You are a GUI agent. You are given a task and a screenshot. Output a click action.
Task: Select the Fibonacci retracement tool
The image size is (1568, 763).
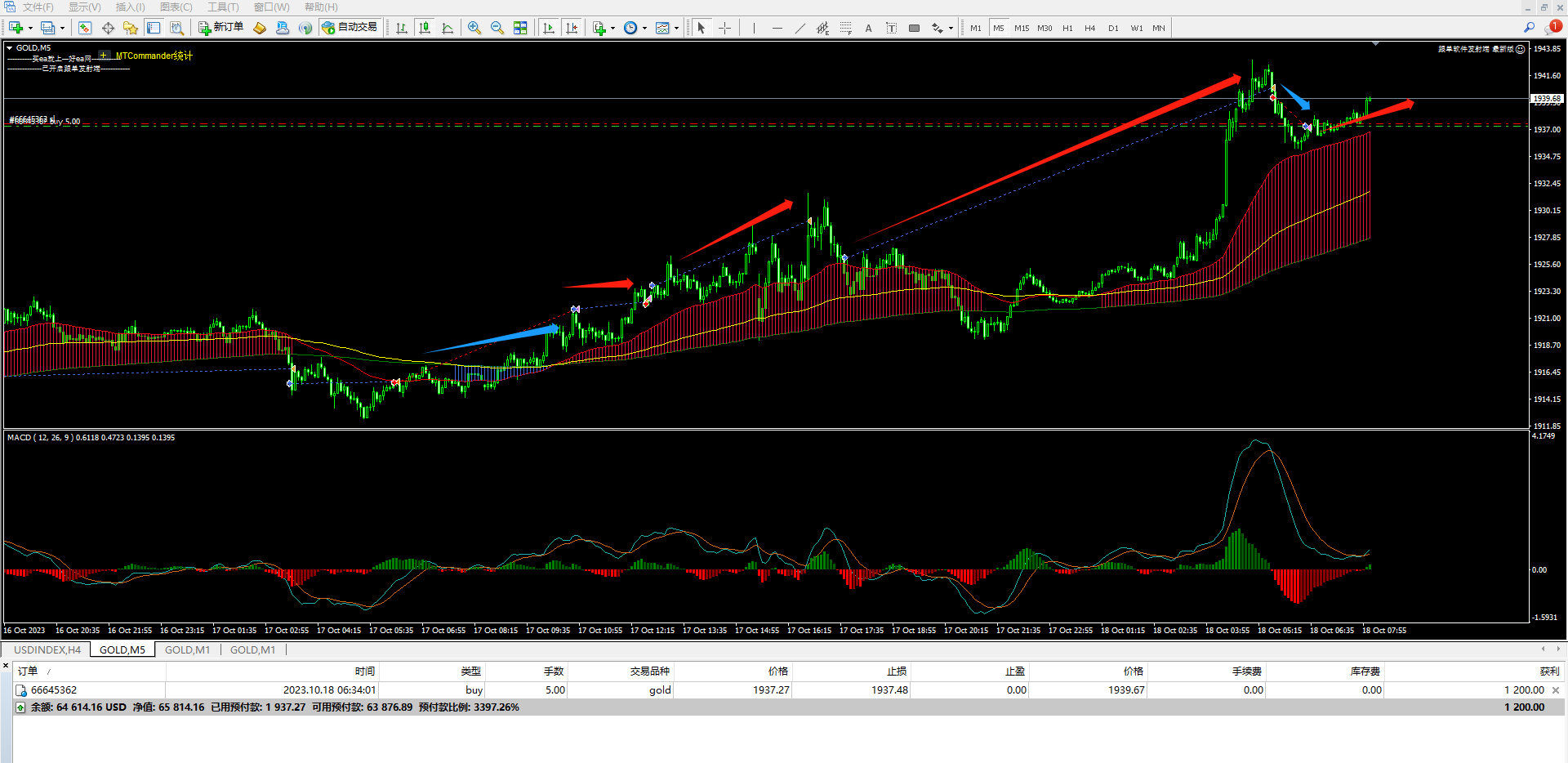[845, 28]
